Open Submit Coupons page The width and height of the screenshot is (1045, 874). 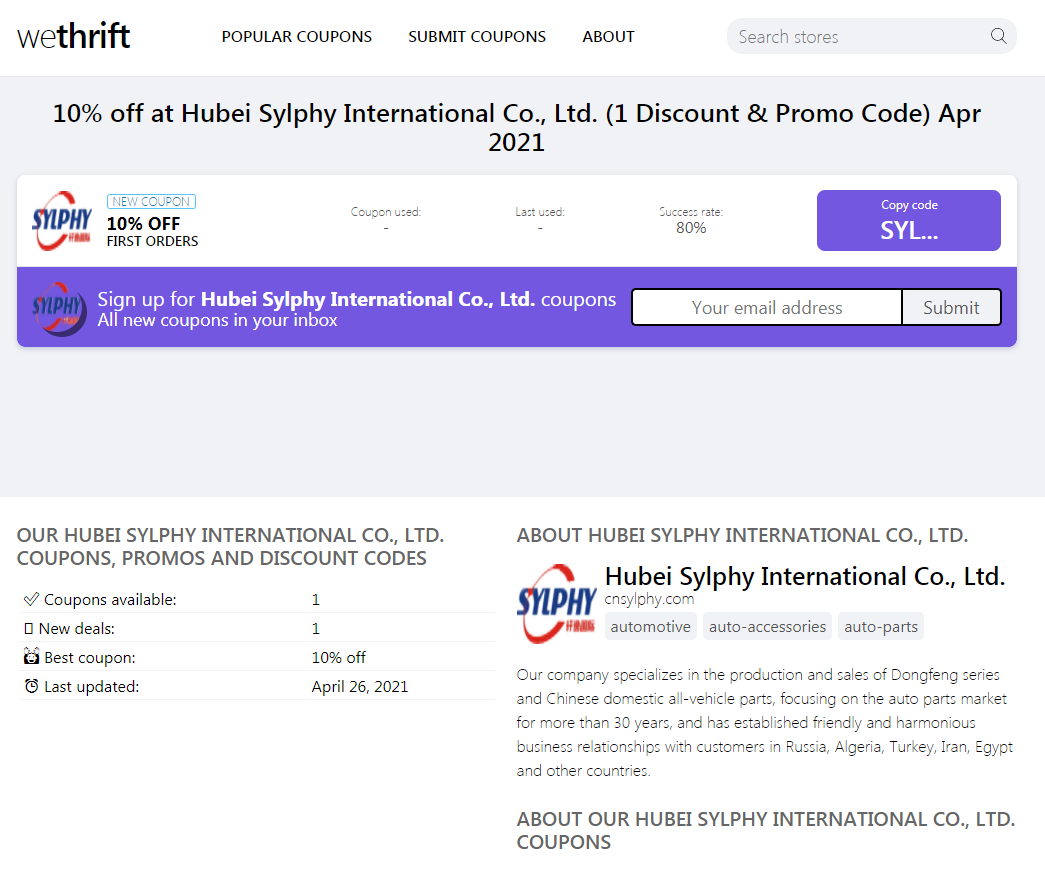(477, 37)
